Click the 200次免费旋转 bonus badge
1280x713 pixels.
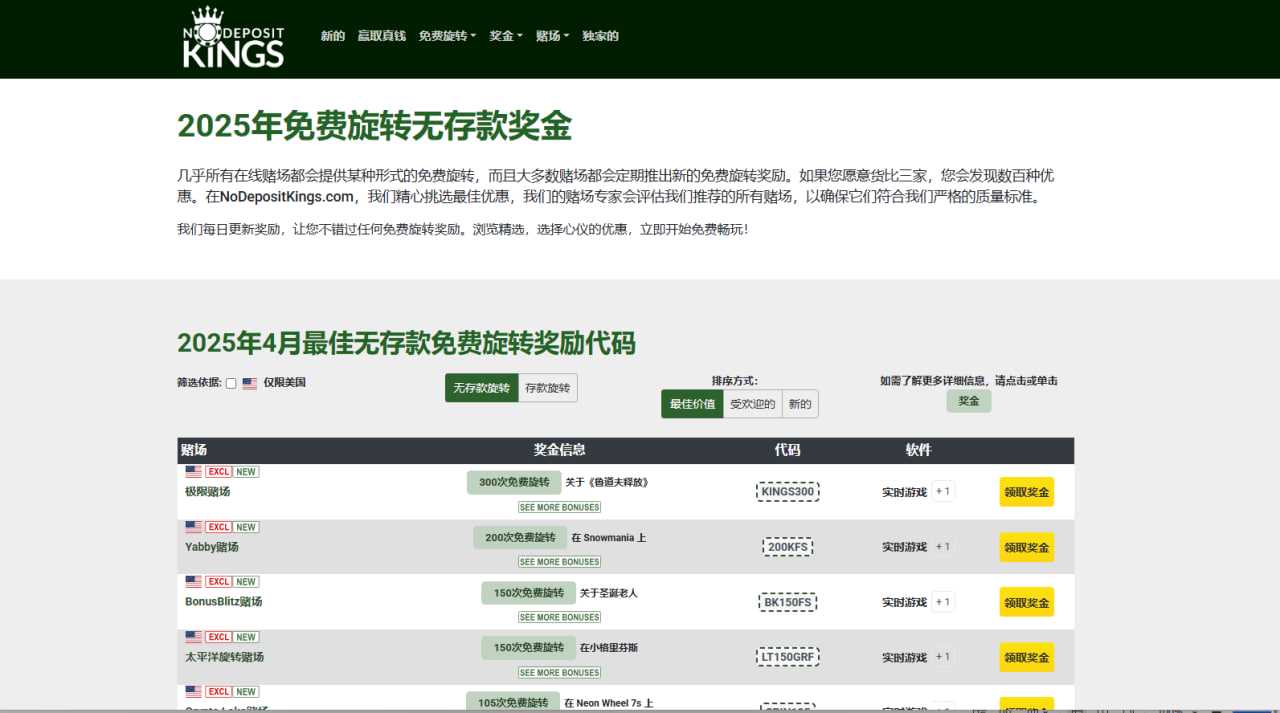(x=520, y=537)
